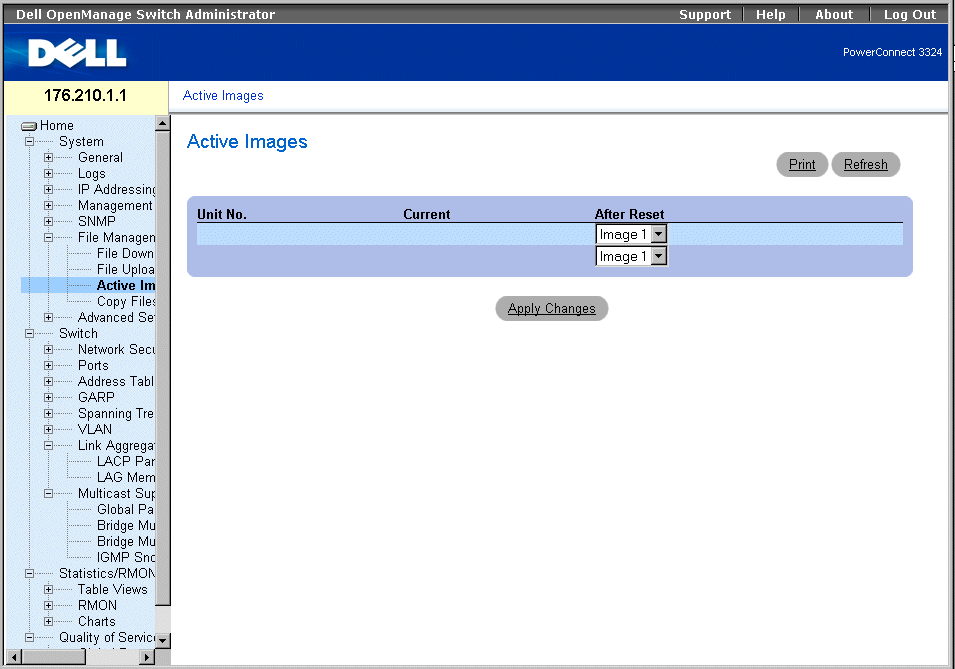Click the PowerConnect 3324 label

tap(892, 52)
